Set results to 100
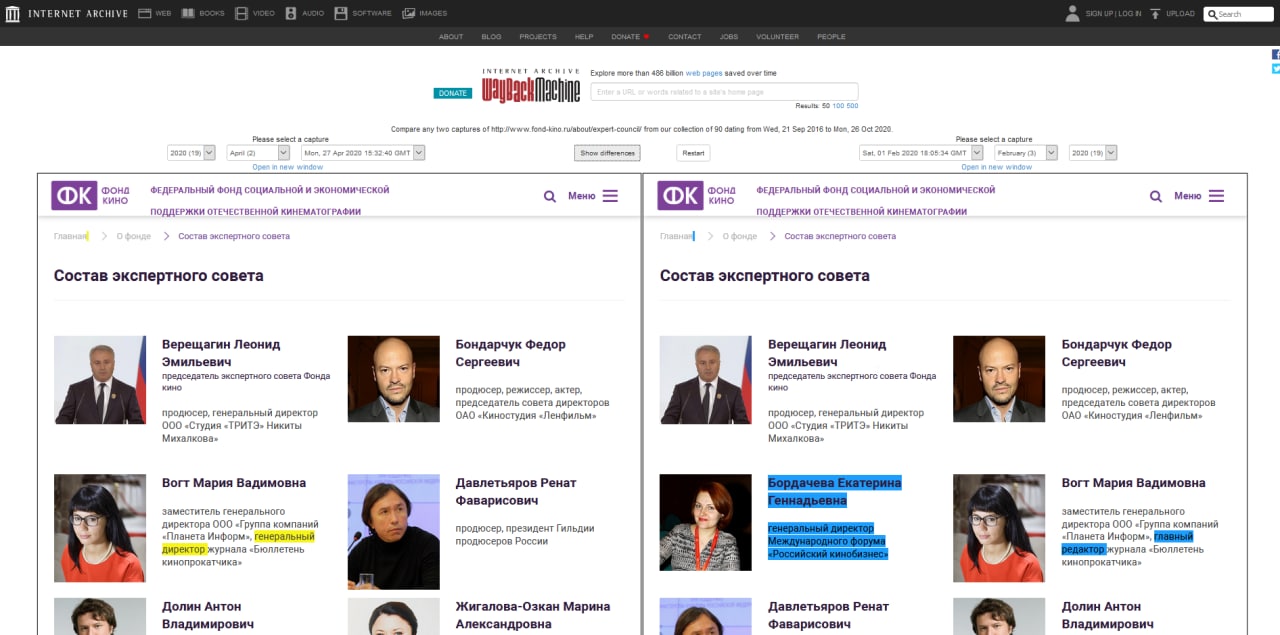This screenshot has width=1280, height=635. 838,105
